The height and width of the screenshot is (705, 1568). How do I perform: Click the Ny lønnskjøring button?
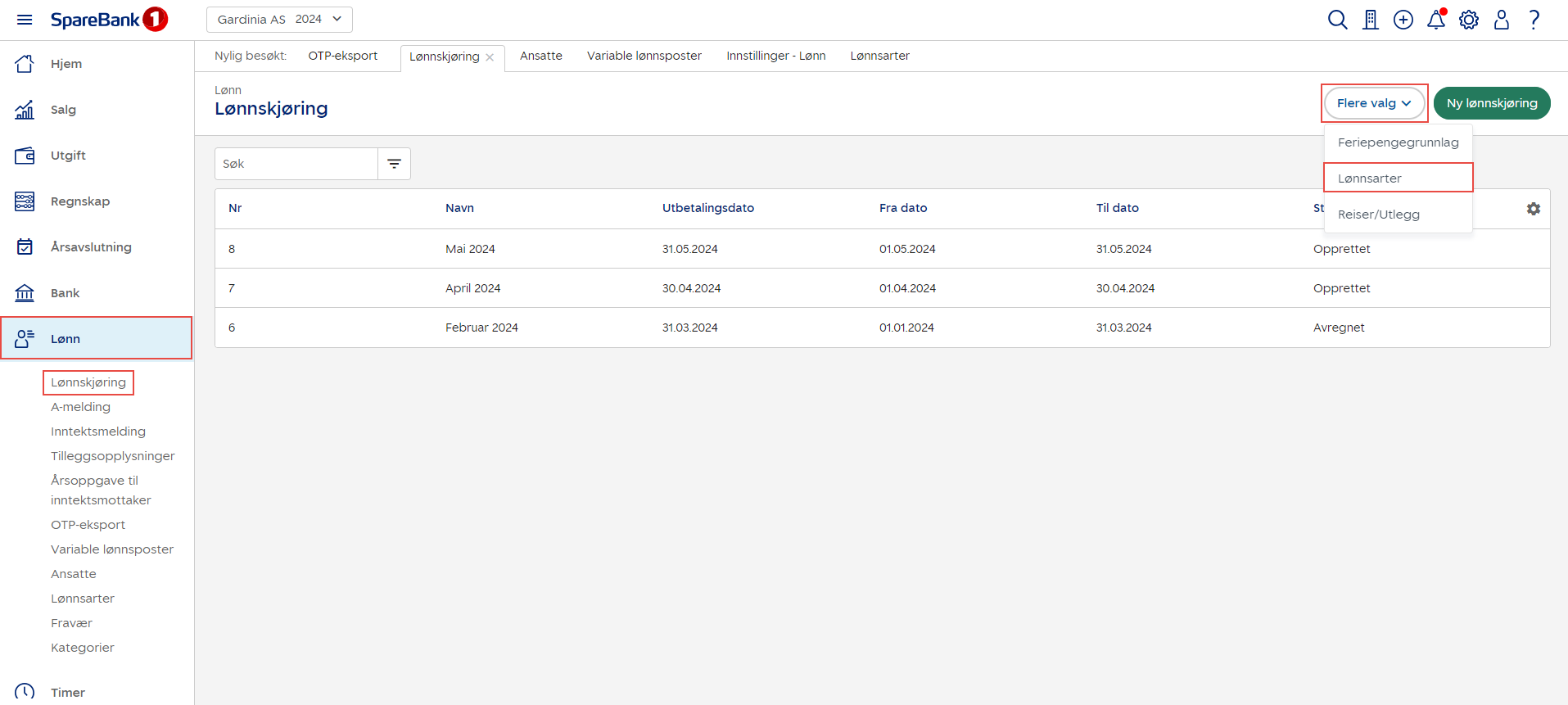[x=1491, y=103]
